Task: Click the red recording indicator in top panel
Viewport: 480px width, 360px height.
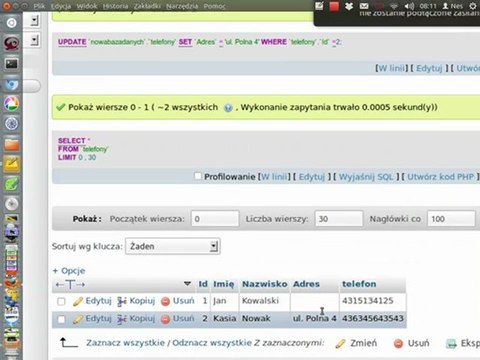Action: coord(334,6)
